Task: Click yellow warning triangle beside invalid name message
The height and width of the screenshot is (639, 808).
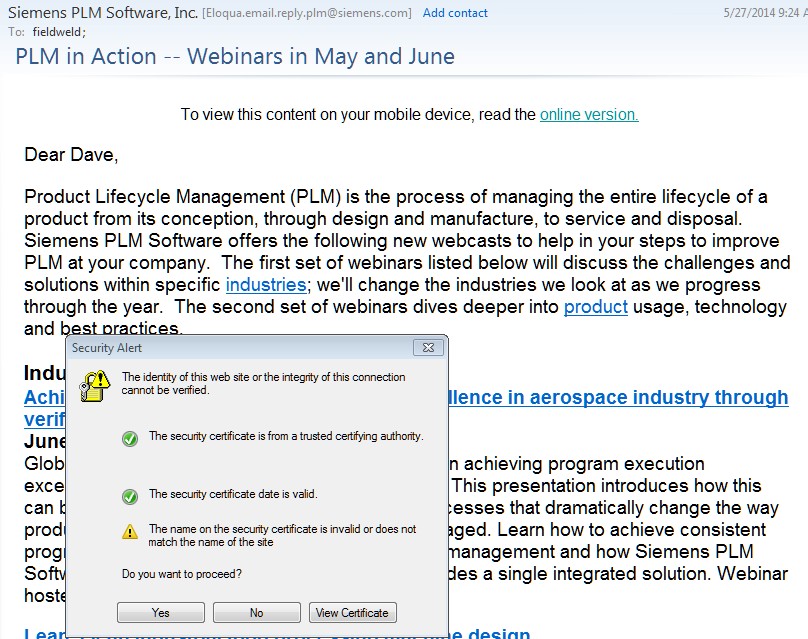Action: click(129, 533)
